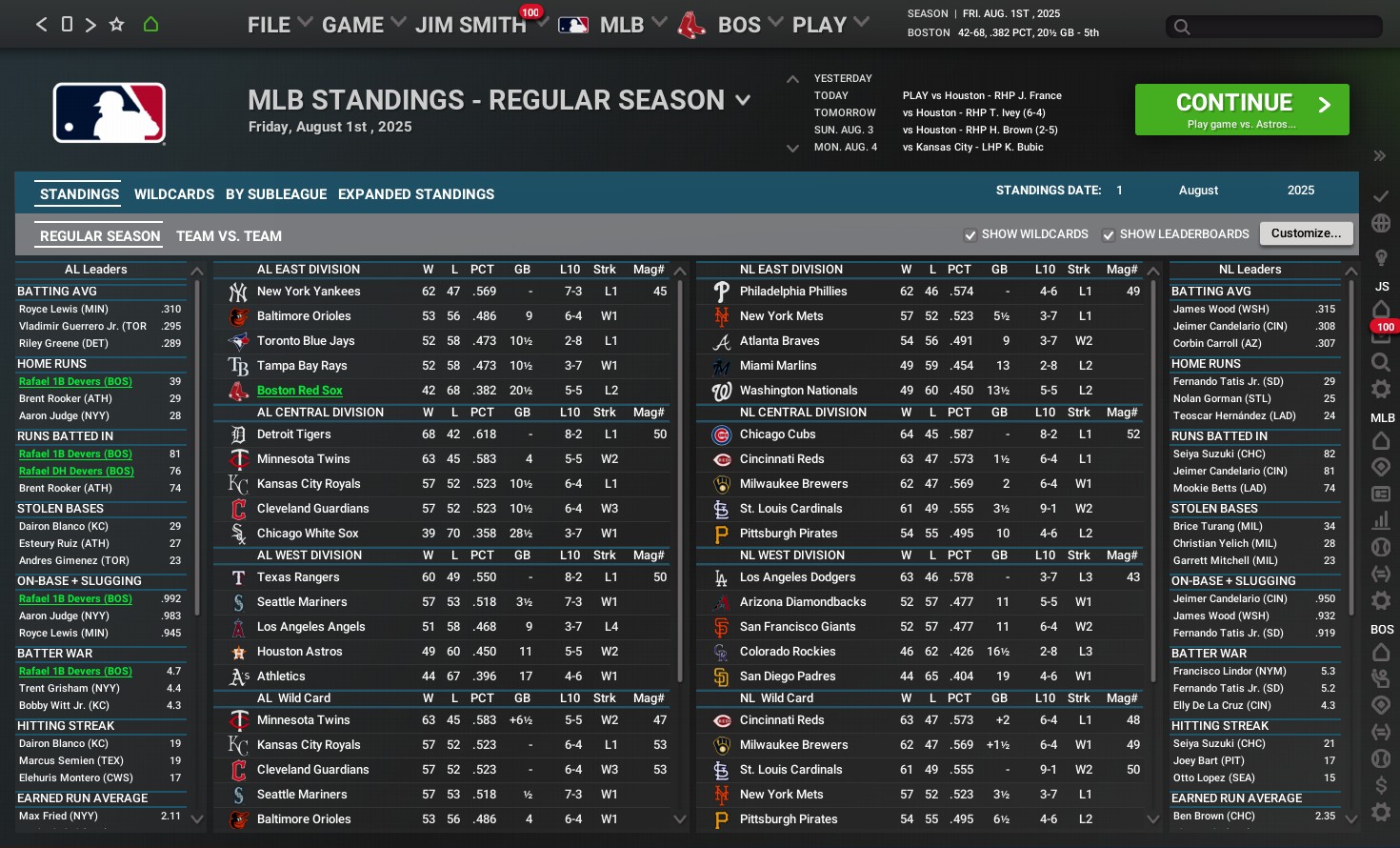Switch to the BY SUBLEAGUE tab
The height and width of the screenshot is (848, 1400).
276,194
